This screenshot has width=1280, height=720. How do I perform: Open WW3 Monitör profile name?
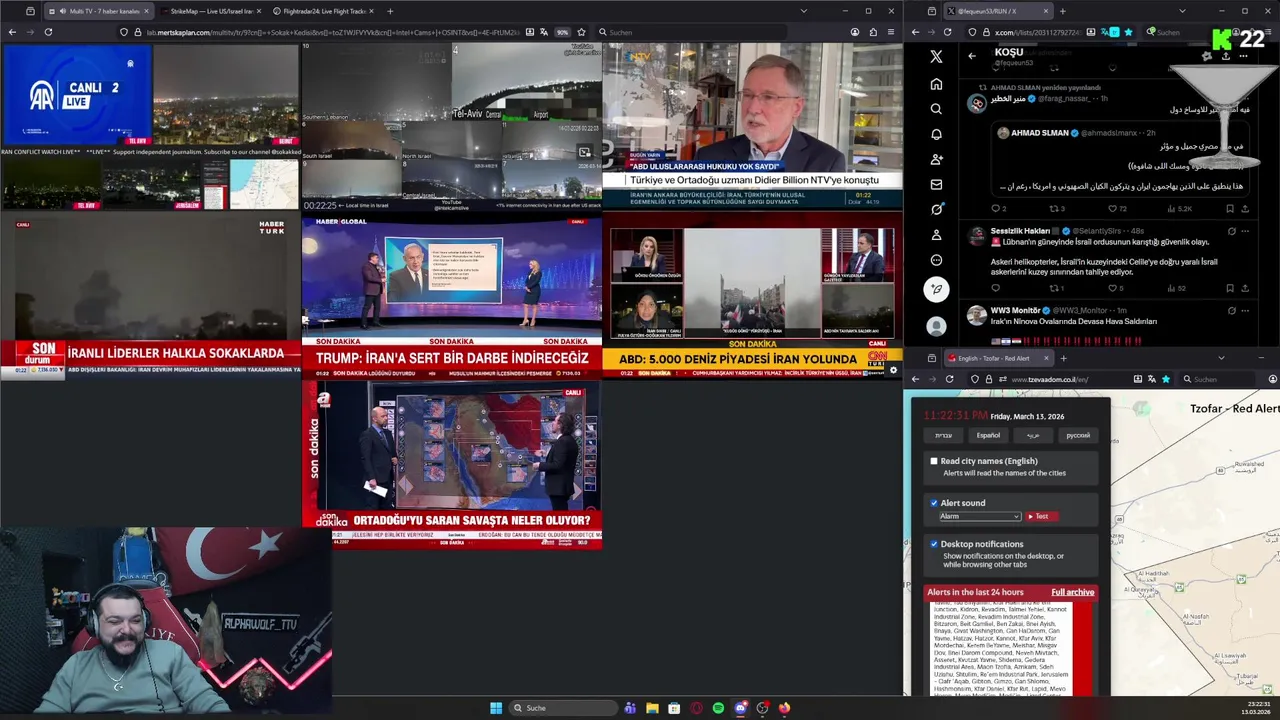[x=1018, y=310]
